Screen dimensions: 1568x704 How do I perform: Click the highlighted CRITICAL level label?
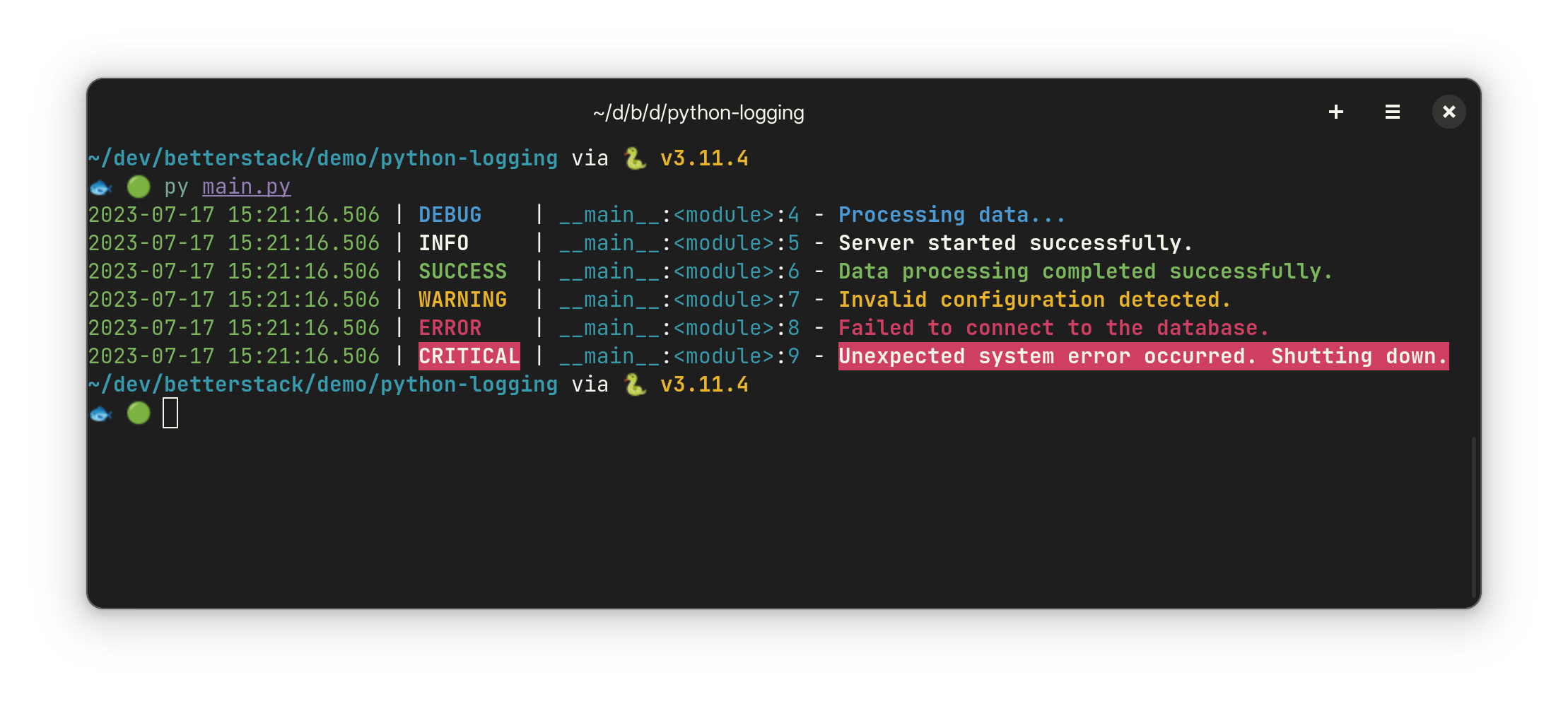pyautogui.click(x=469, y=356)
